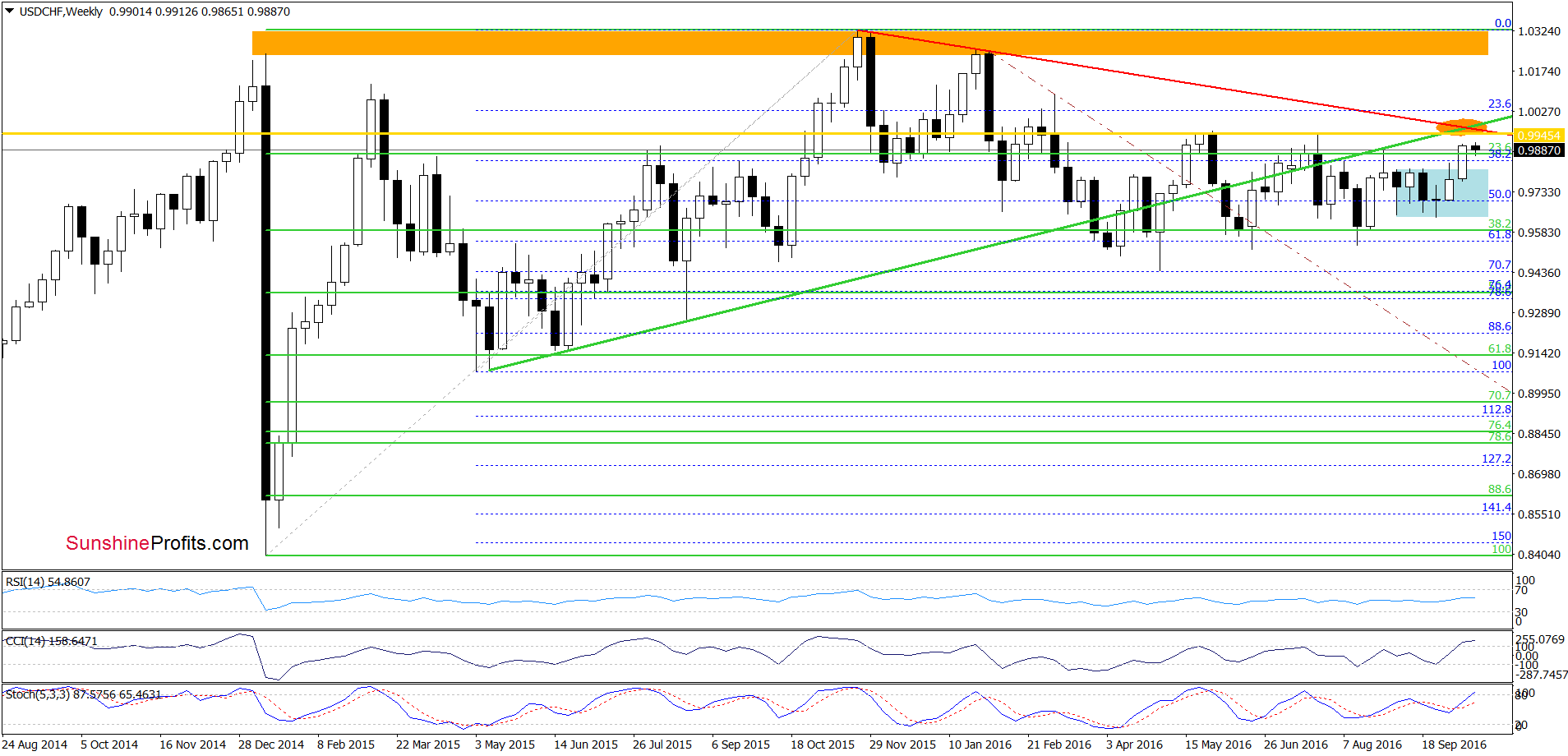Select the RSI(14) 54.8607 indicator label
This screenshot has height=756, width=1568.
(48, 582)
